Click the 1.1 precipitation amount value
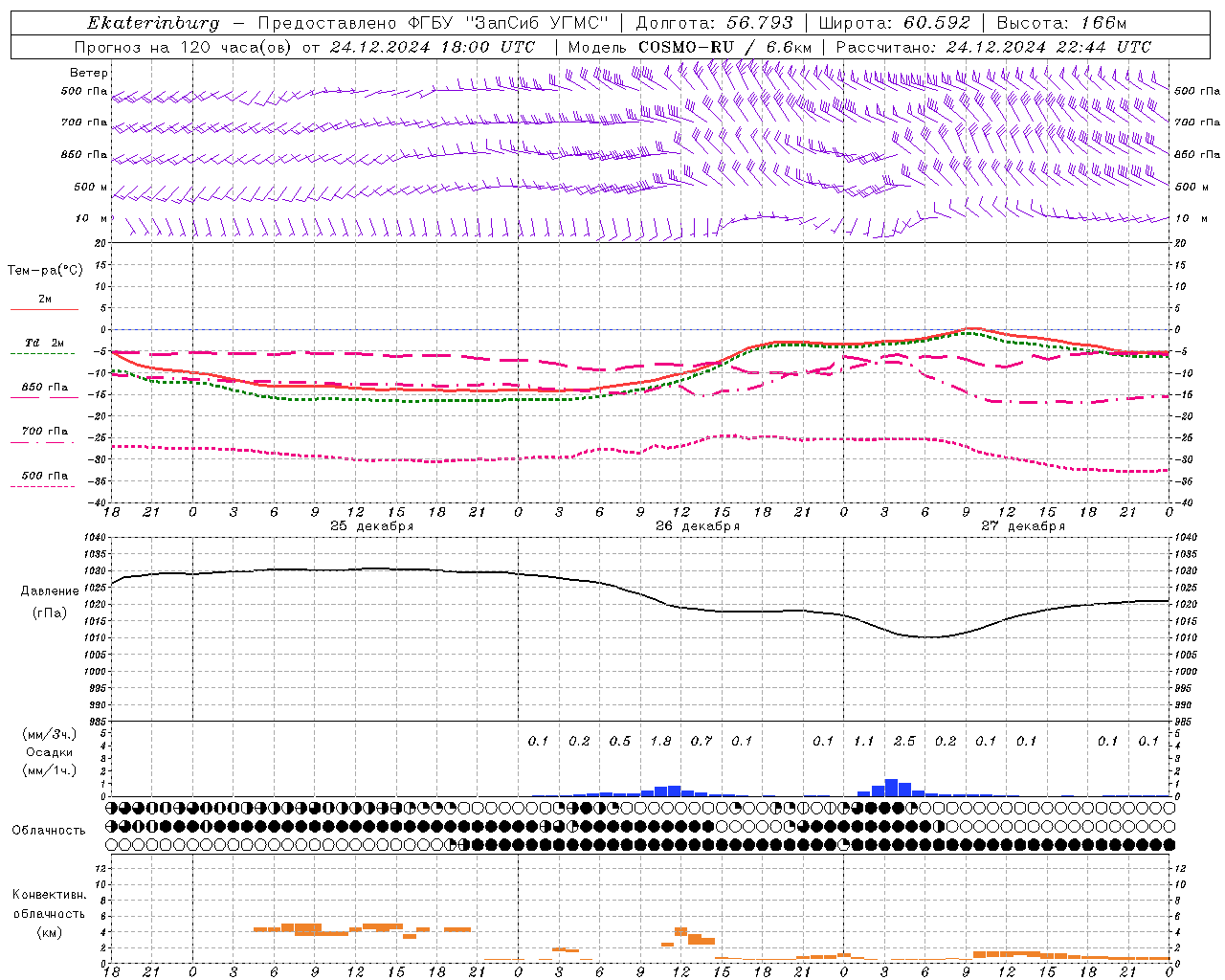This screenshot has height=980, width=1225. click(864, 742)
